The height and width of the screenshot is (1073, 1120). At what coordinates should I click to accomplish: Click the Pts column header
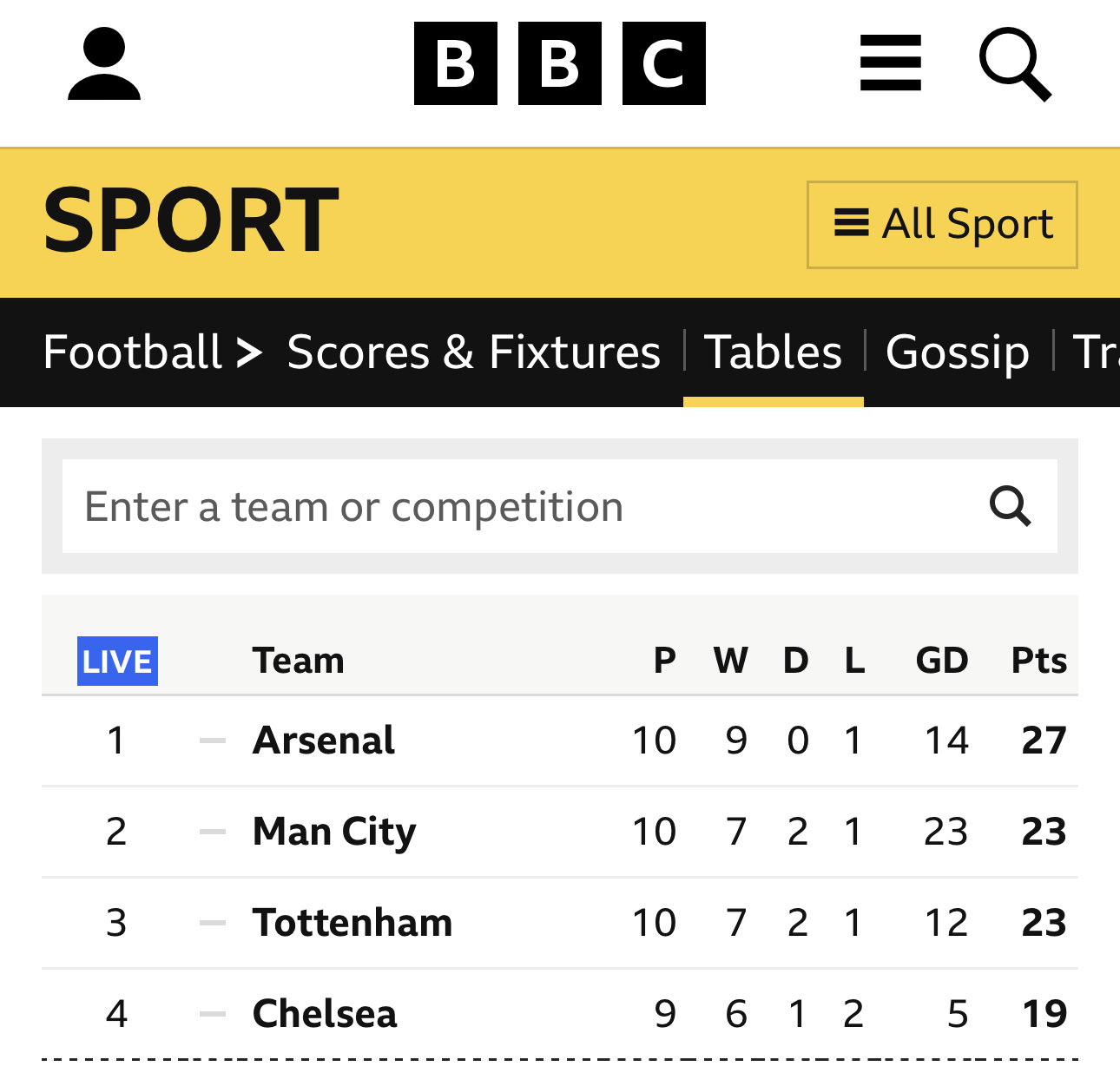point(1039,661)
